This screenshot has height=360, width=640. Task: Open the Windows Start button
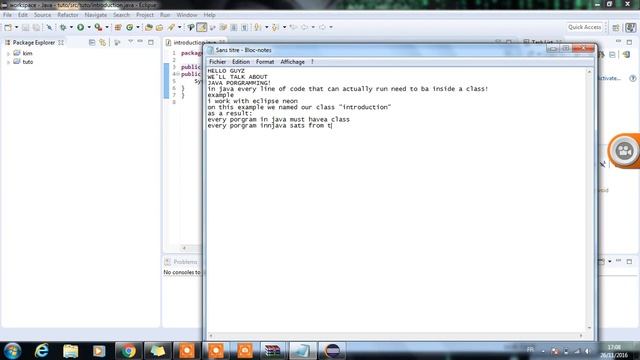point(12,351)
